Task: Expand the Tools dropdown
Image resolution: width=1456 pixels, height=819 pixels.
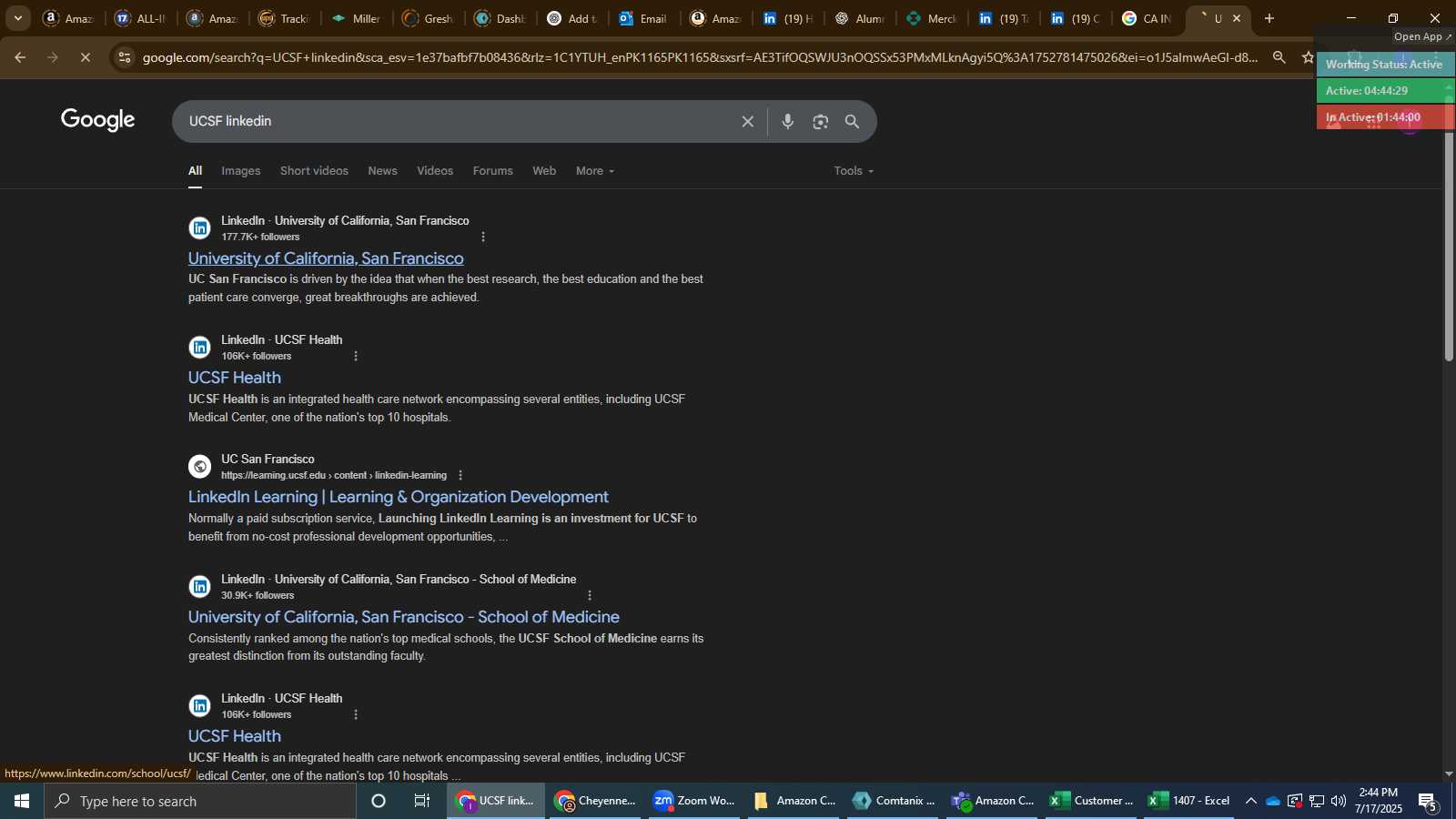Action: click(x=854, y=171)
